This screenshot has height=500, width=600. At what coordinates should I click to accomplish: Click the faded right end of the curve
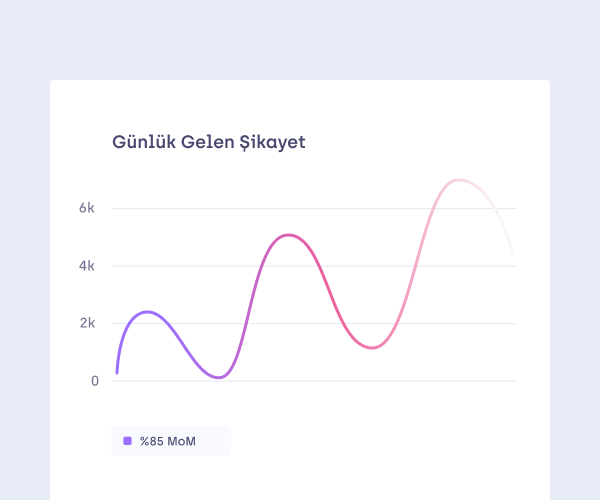click(512, 254)
